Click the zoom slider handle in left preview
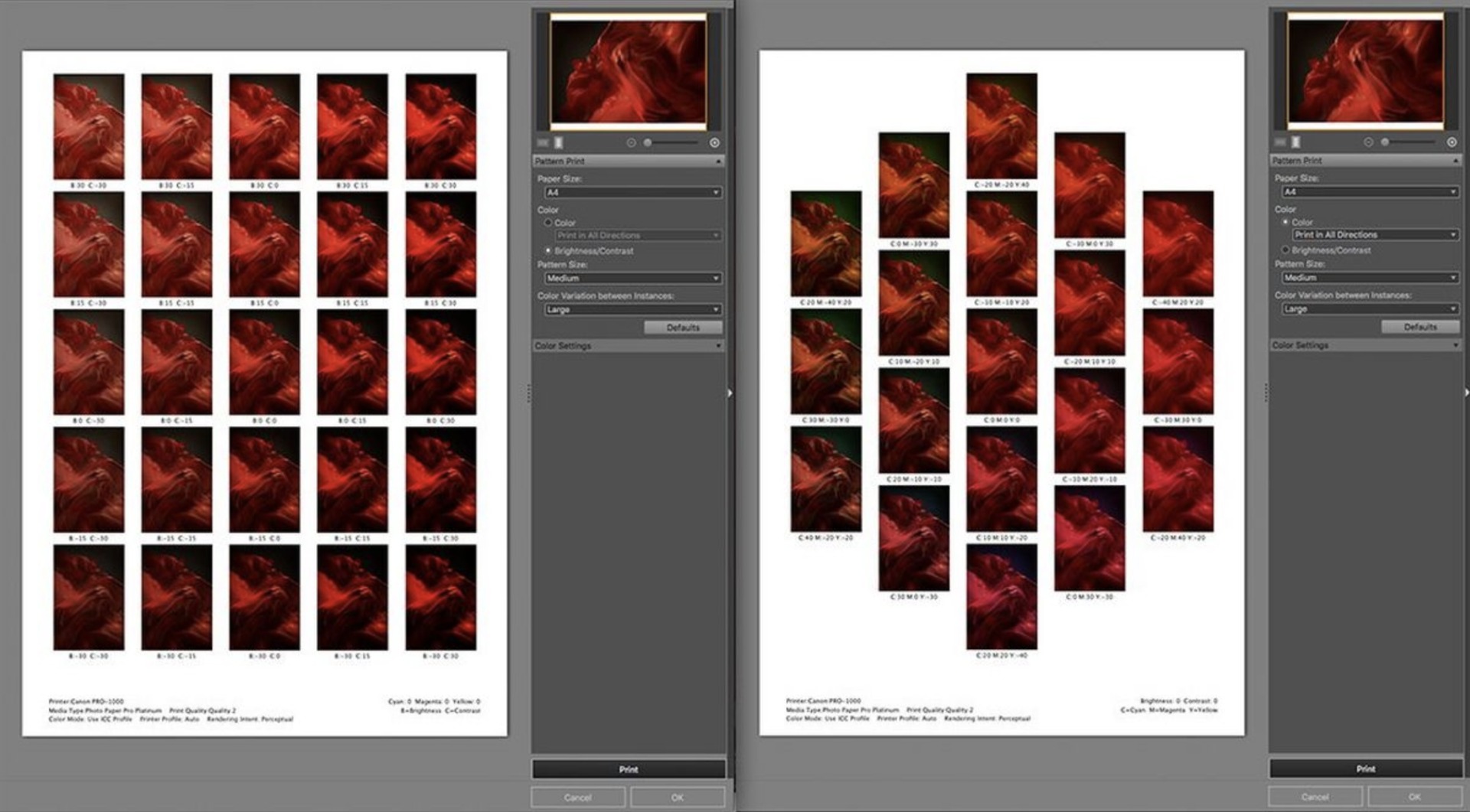The height and width of the screenshot is (812, 1470). (647, 142)
